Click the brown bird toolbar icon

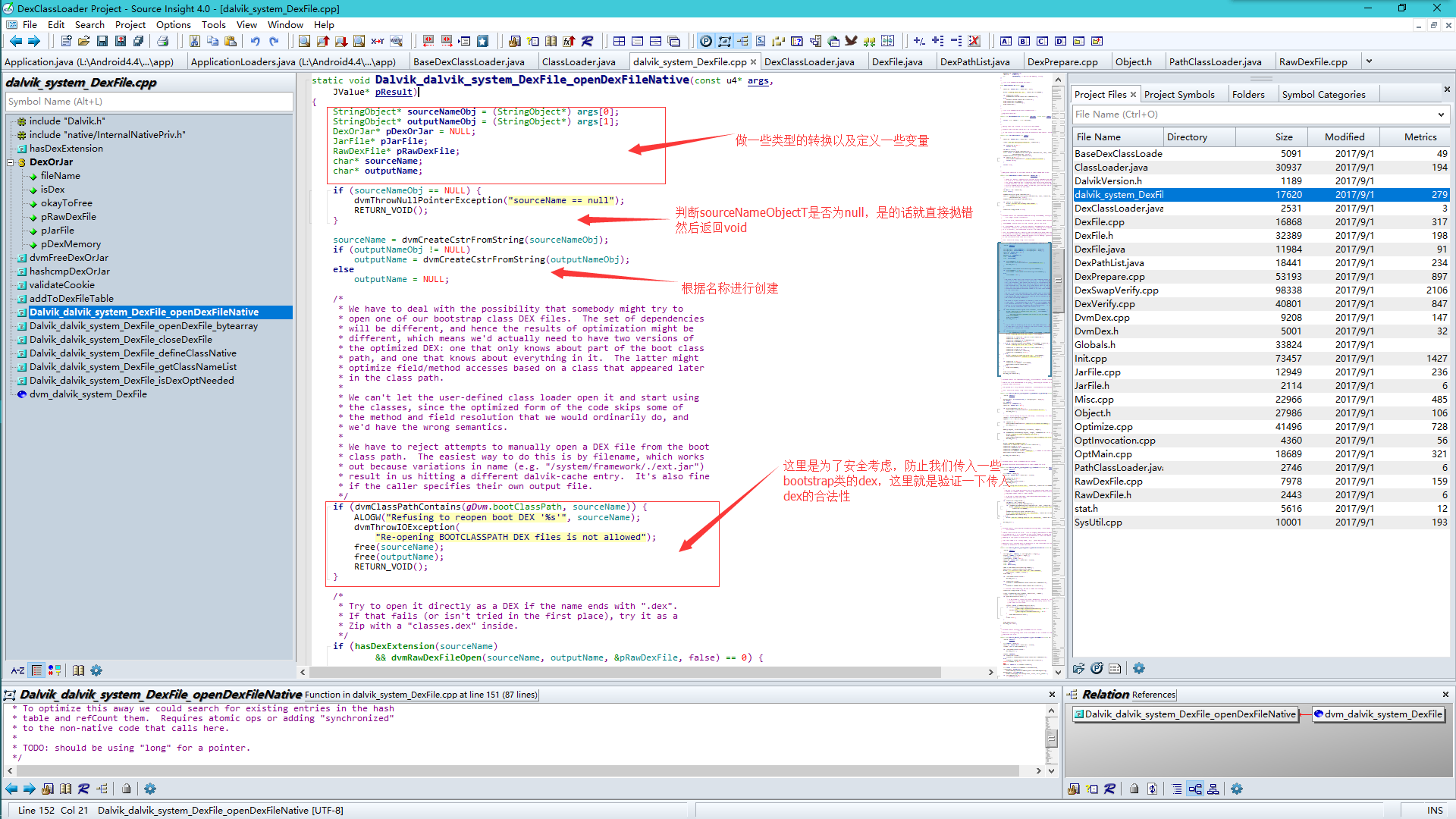click(851, 42)
